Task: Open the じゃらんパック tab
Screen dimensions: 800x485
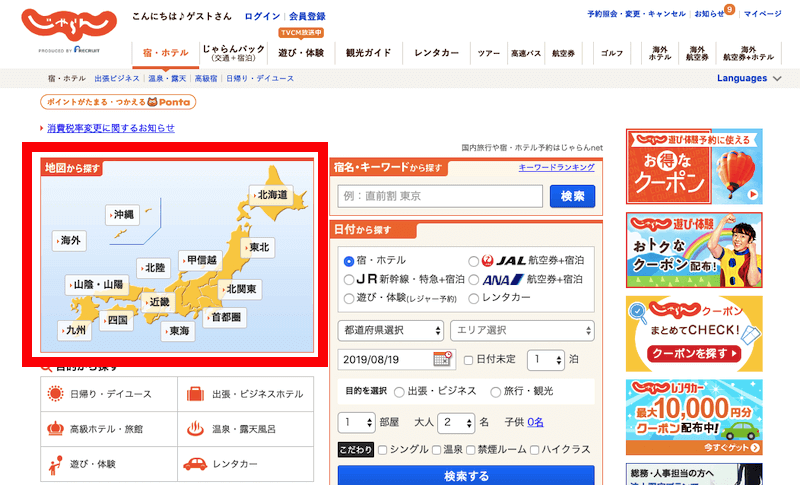Action: coord(234,53)
